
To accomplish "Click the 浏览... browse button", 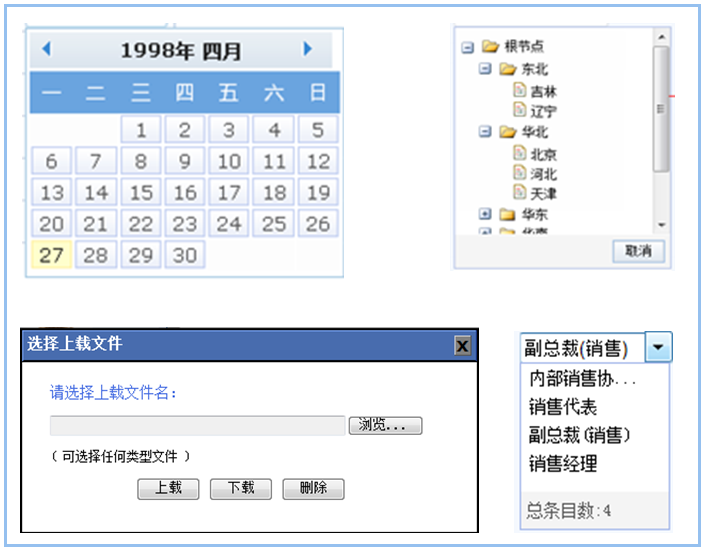I will point(385,426).
